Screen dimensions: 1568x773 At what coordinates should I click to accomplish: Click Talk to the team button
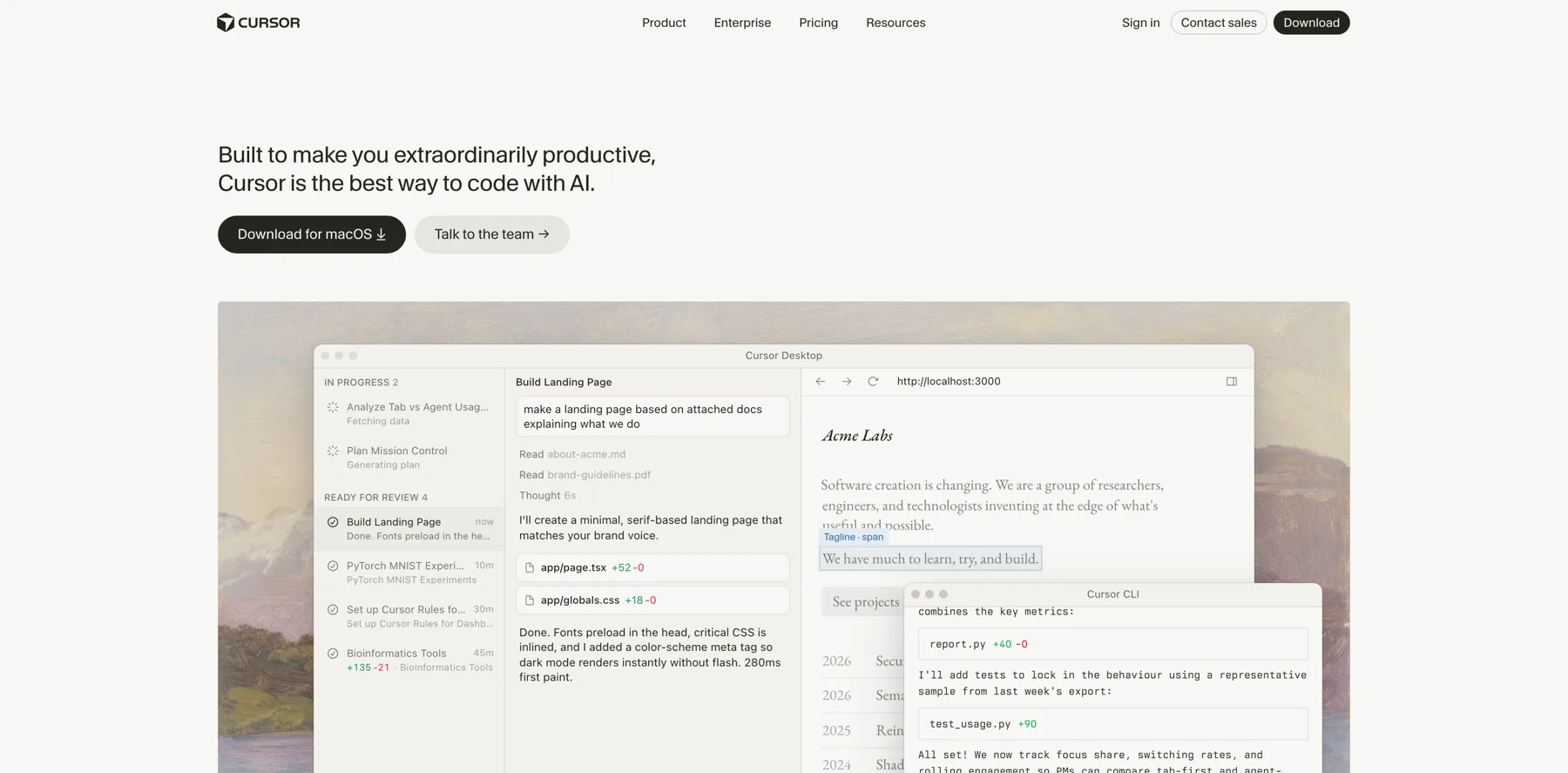click(492, 234)
